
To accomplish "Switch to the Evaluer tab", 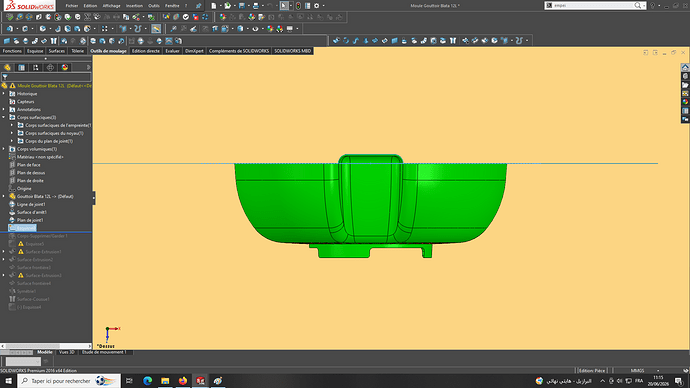I will (x=172, y=51).
